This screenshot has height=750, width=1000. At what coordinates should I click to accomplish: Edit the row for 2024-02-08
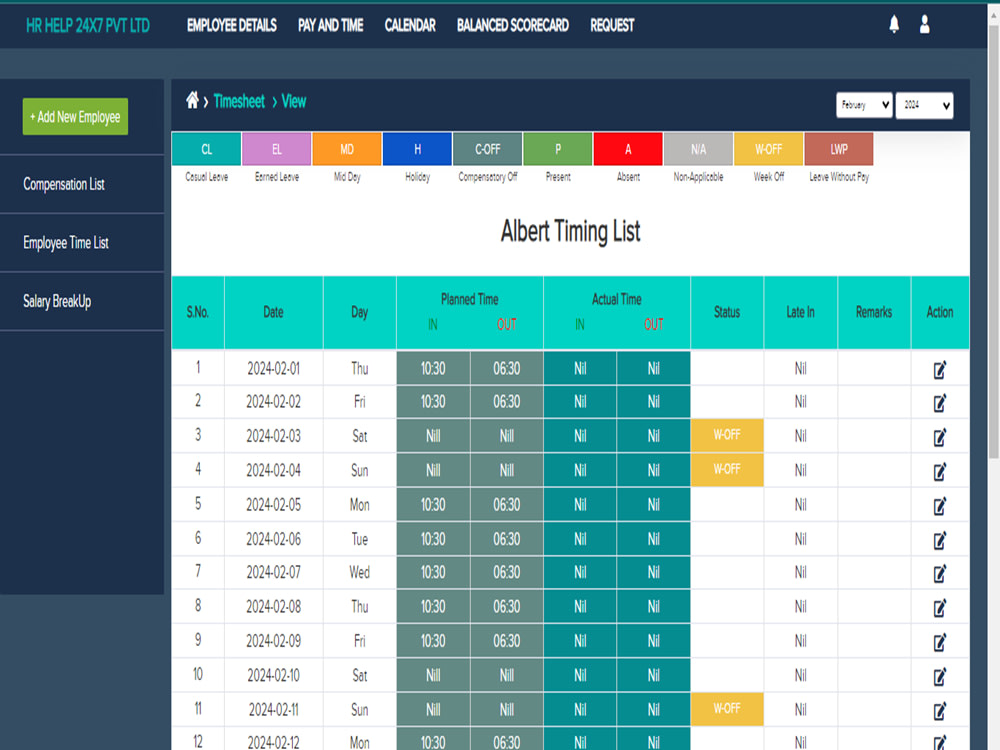[x=939, y=608]
